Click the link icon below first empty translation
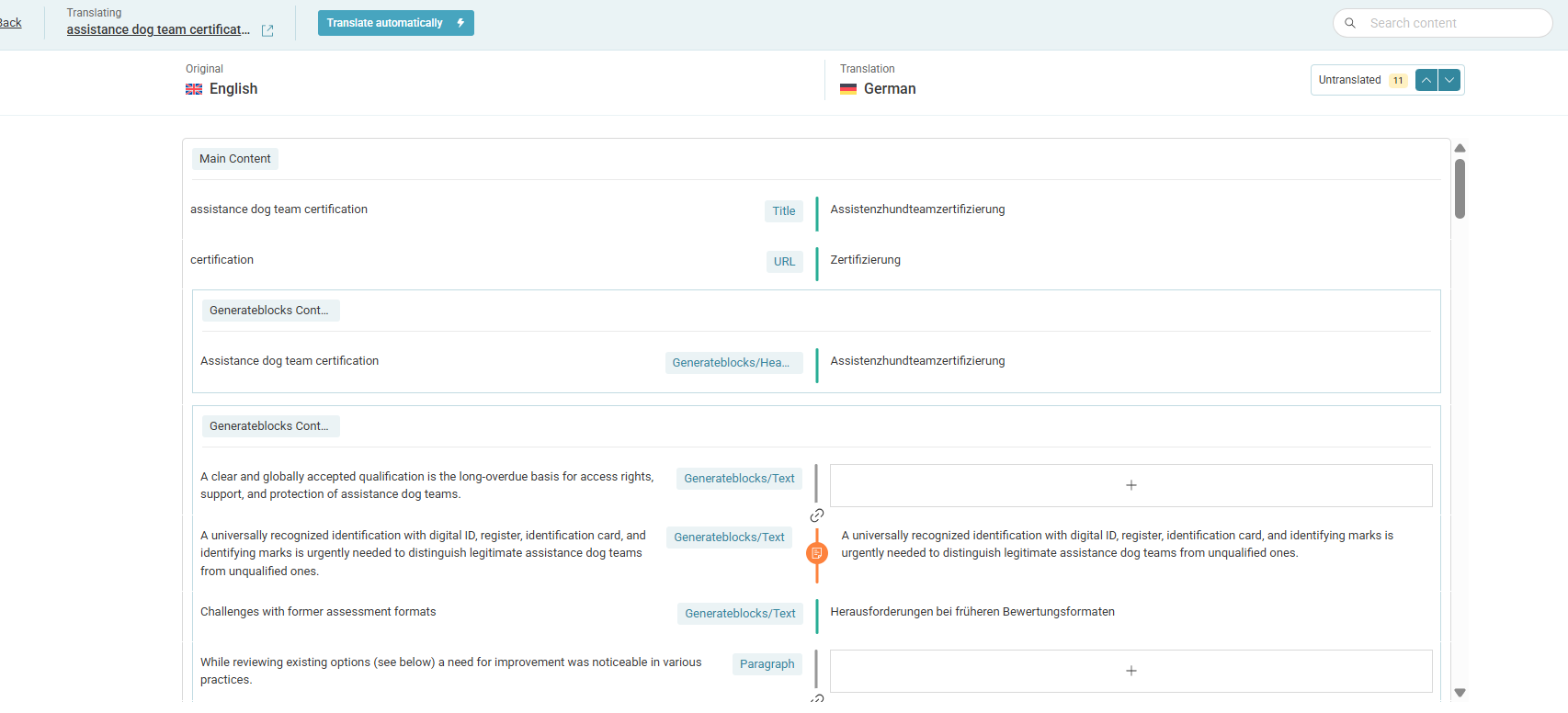This screenshot has height=713, width=1568. tap(816, 515)
